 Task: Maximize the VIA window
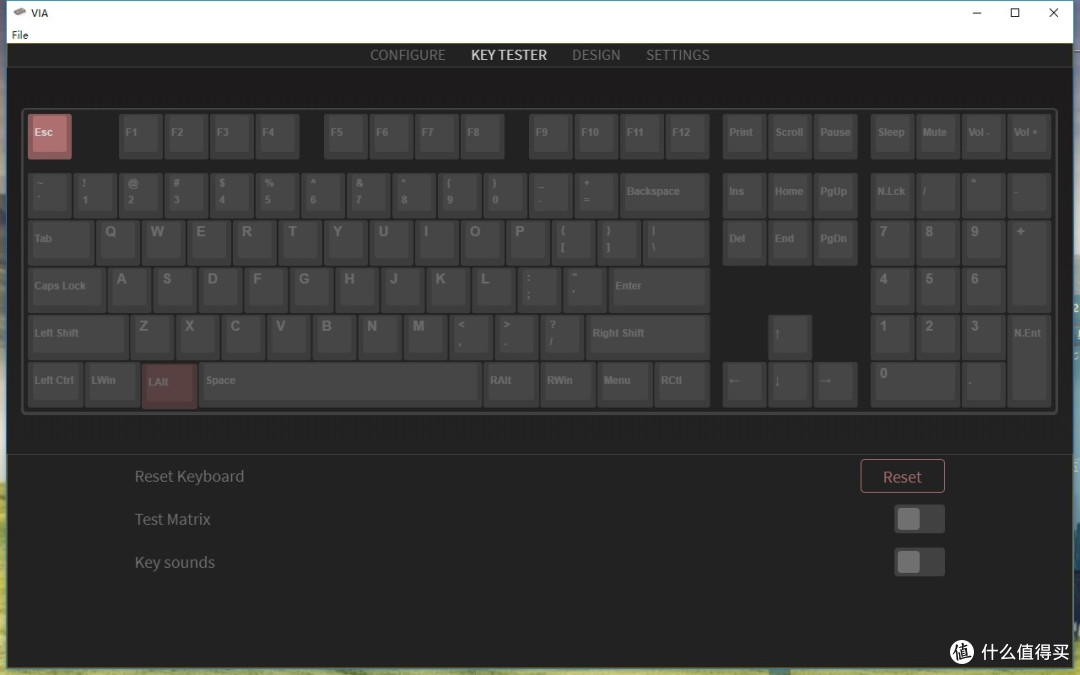coord(1015,12)
